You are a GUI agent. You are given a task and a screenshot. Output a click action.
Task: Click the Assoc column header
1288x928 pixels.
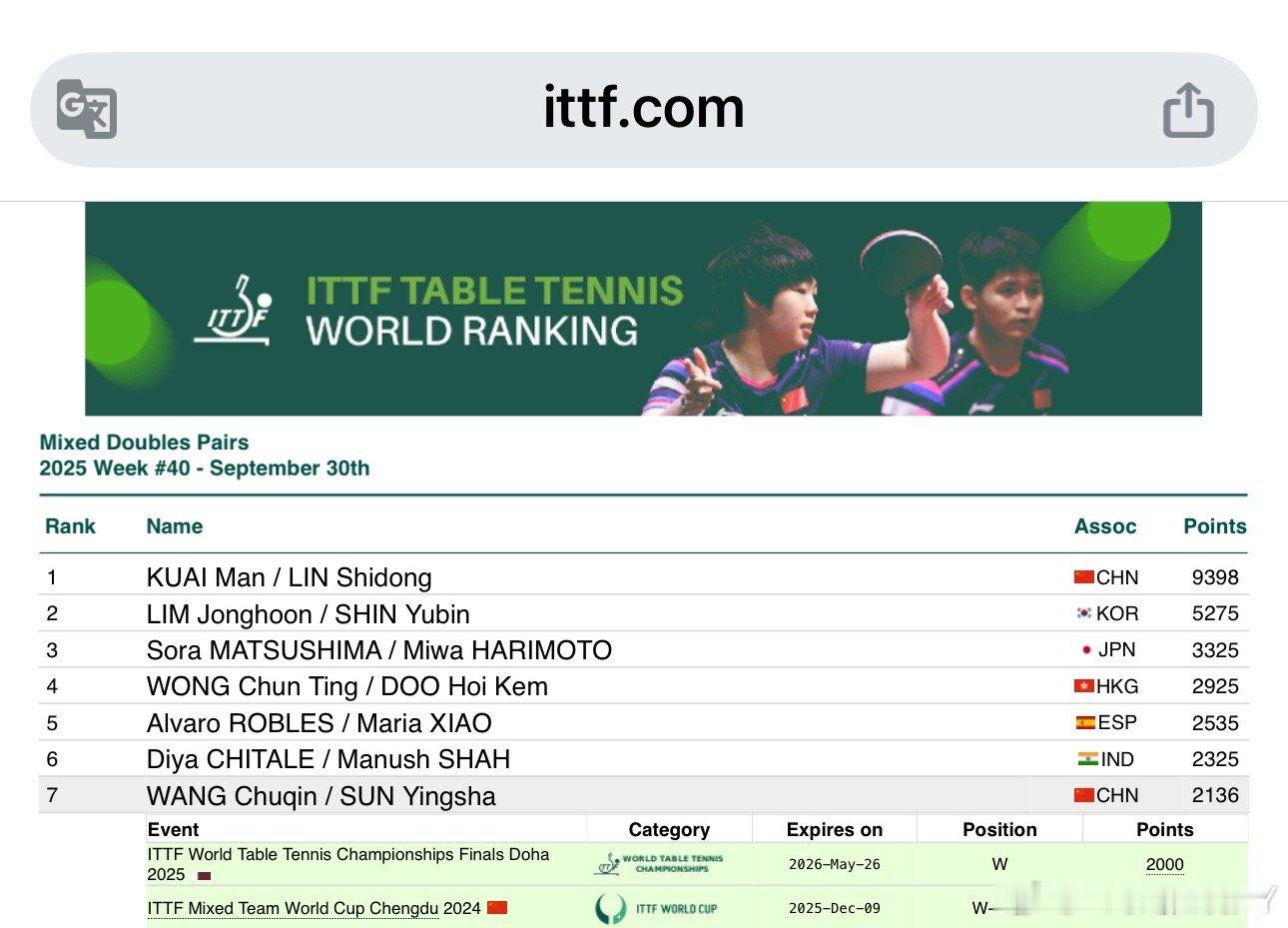click(x=1105, y=526)
